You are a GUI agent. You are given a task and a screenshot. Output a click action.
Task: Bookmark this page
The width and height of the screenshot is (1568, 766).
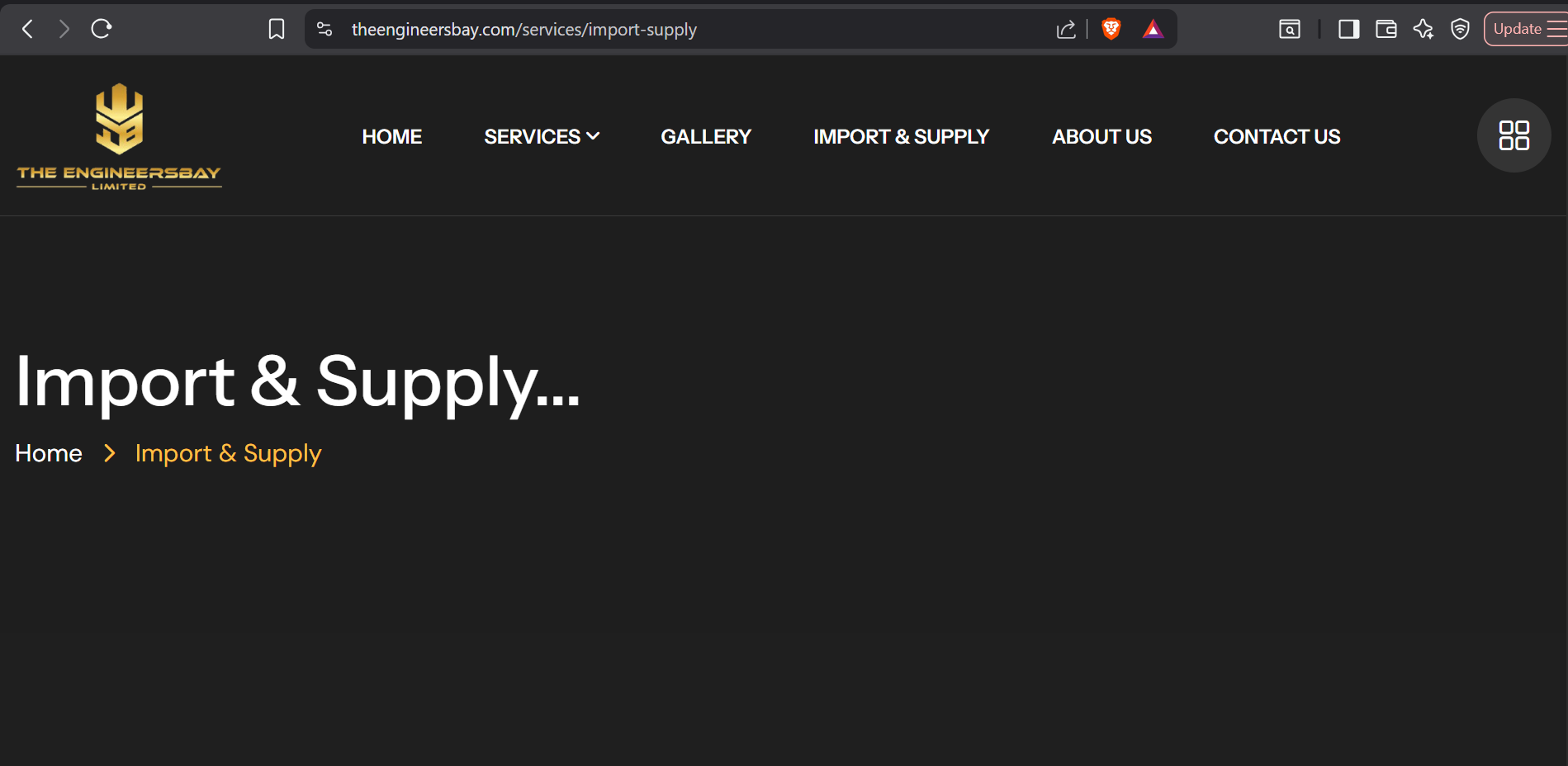(x=277, y=30)
